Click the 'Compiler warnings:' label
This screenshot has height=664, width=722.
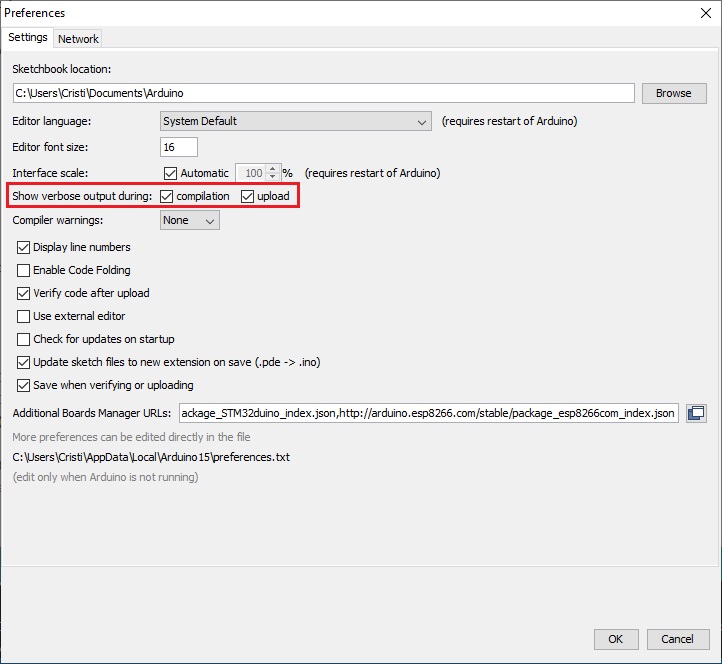point(58,220)
